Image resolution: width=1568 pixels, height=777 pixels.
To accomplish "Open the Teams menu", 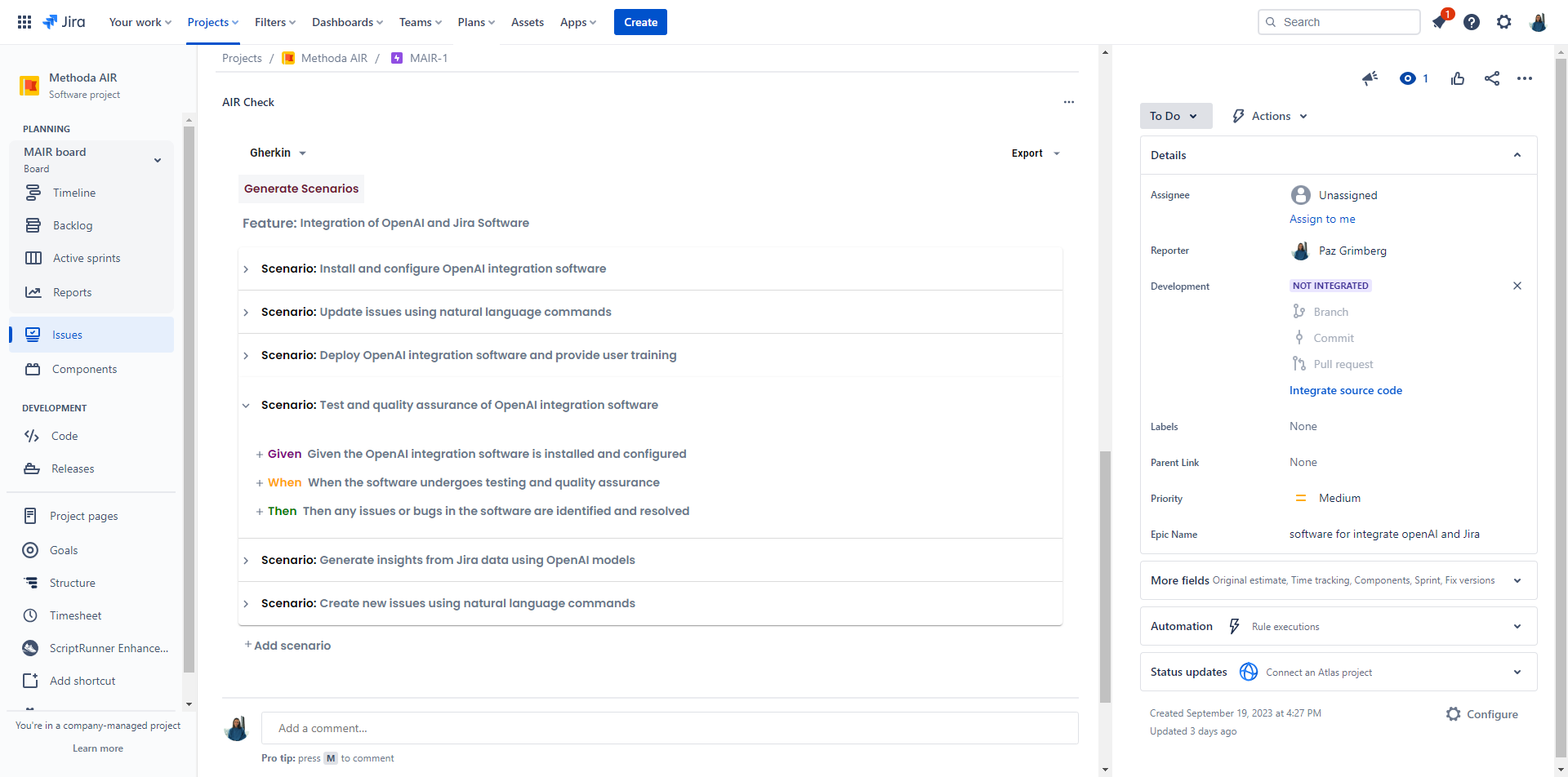I will point(421,22).
